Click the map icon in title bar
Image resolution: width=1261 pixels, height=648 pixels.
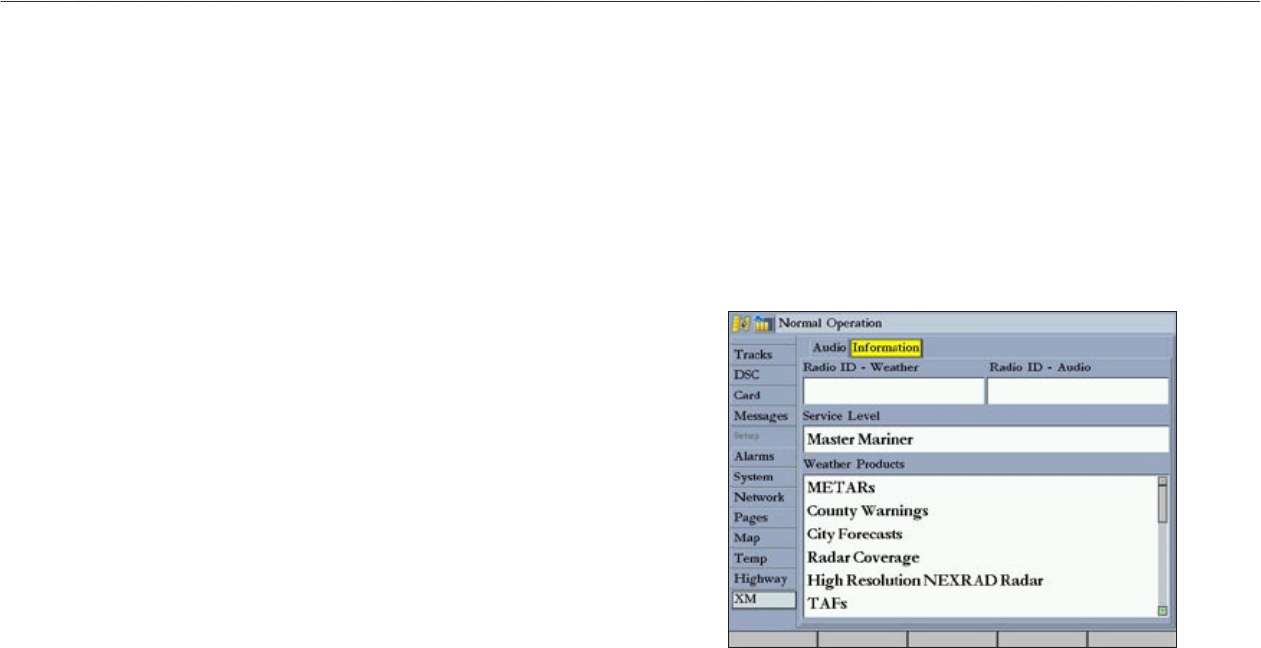[742, 323]
